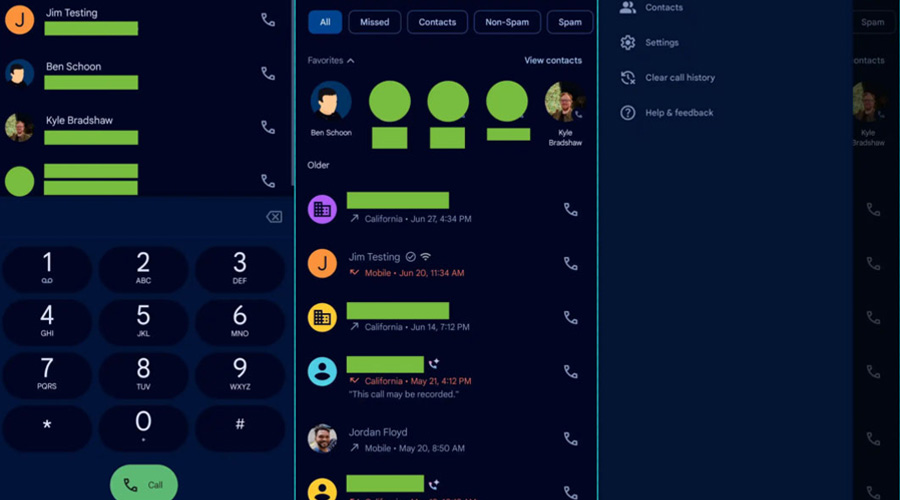Choose Clear call history menu item

[x=679, y=78]
